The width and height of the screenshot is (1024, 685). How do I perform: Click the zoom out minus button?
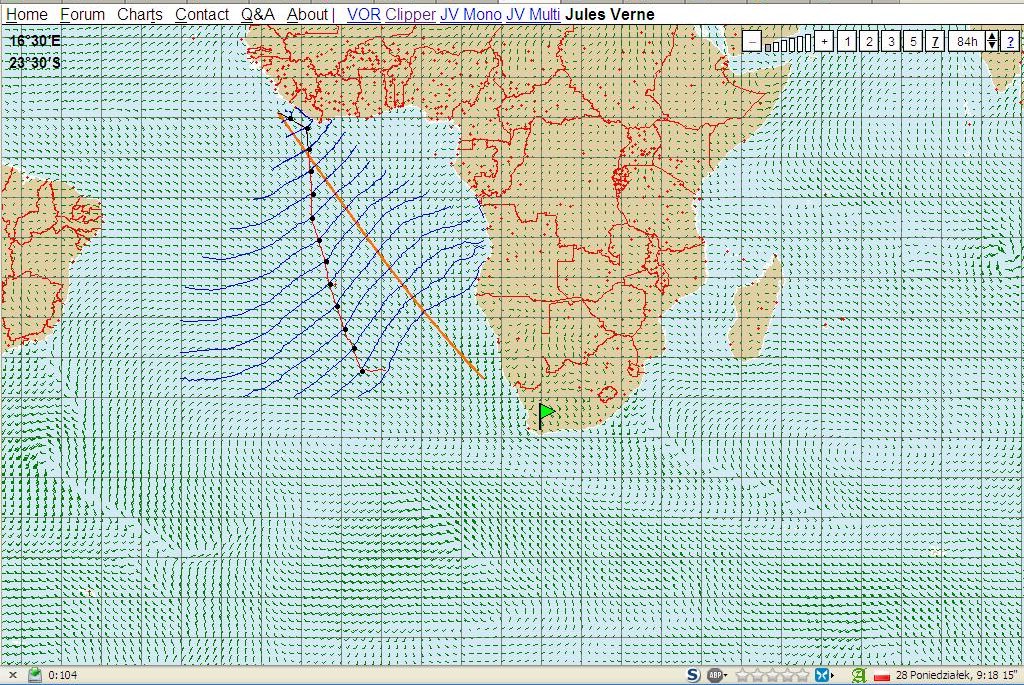tap(751, 41)
